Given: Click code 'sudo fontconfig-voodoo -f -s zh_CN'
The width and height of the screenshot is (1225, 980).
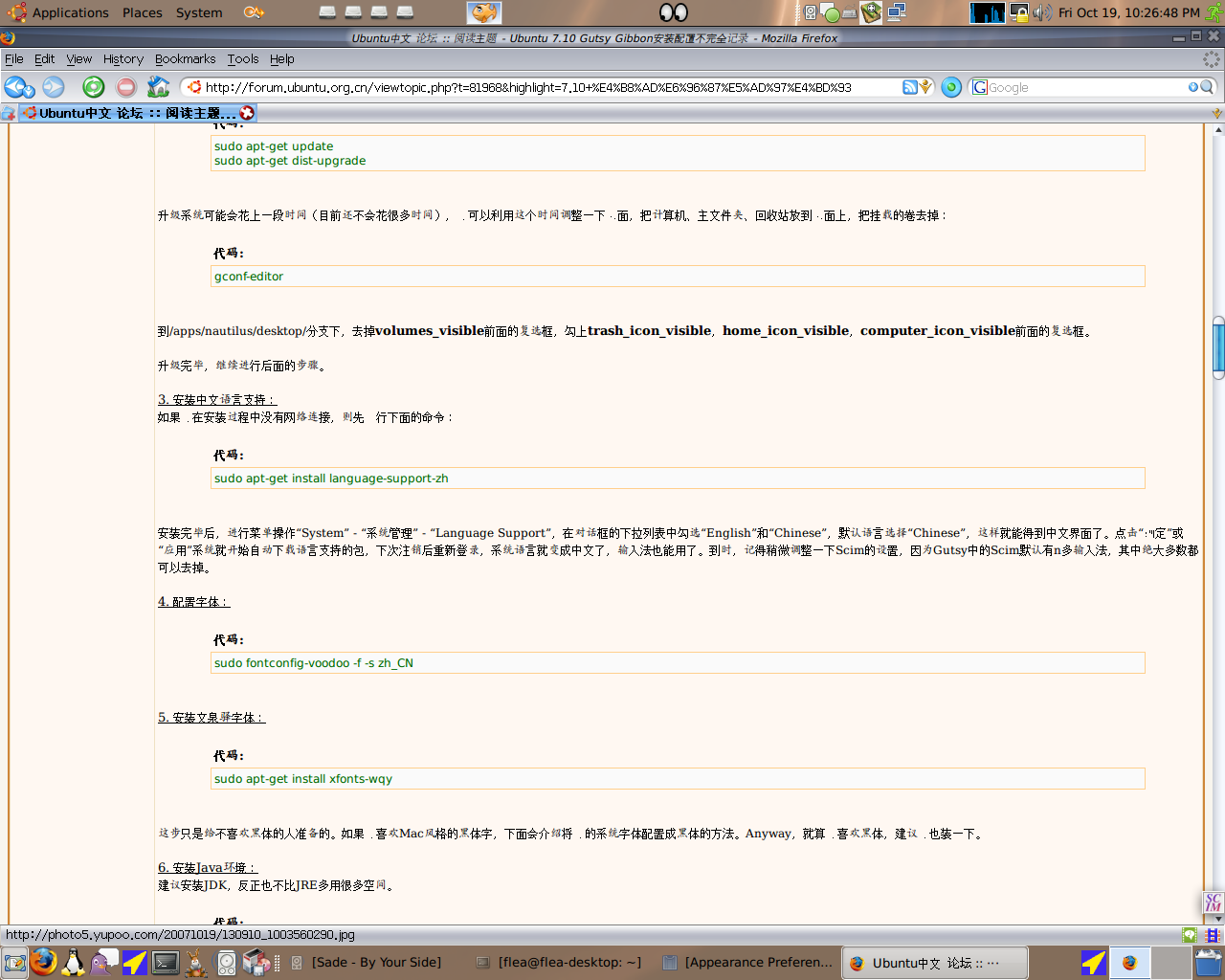Looking at the screenshot, I should coord(314,663).
